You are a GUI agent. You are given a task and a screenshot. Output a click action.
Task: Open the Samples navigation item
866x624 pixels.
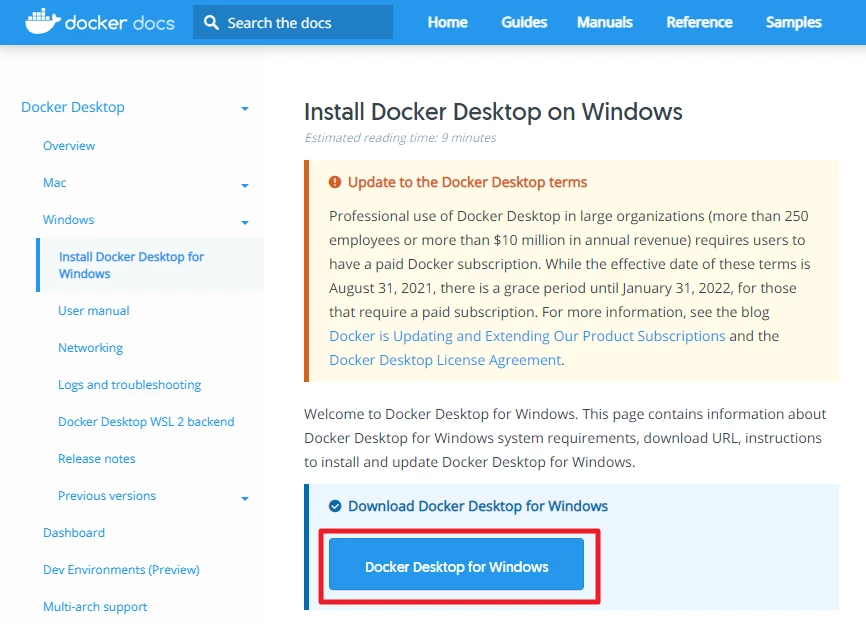[793, 22]
